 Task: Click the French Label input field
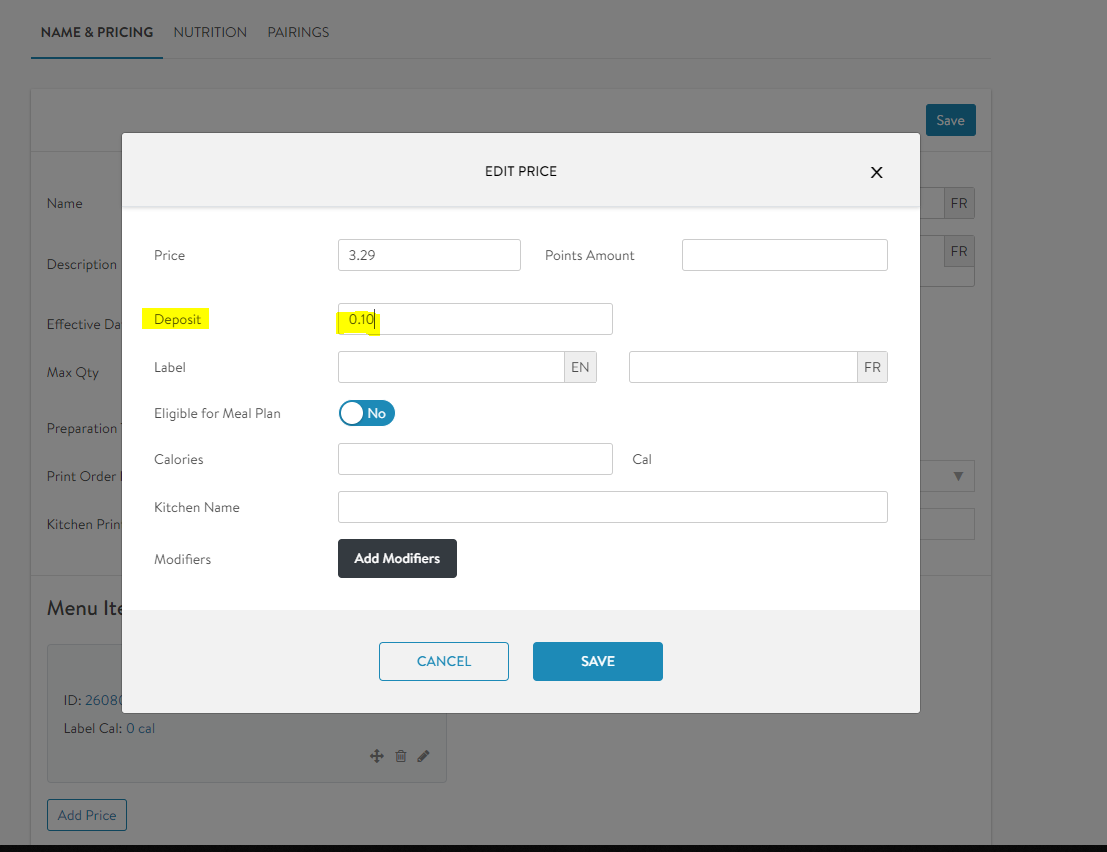pyautogui.click(x=742, y=367)
